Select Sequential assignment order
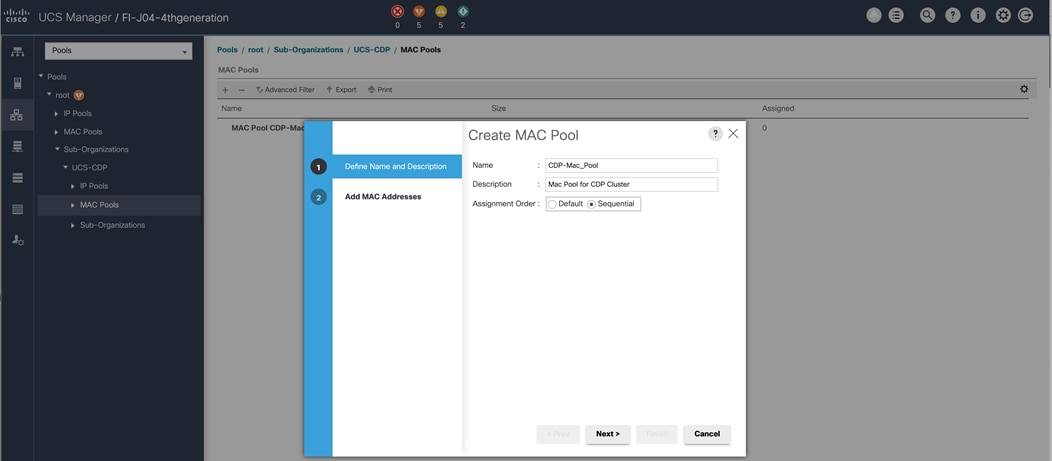The height and width of the screenshot is (461, 1052). 591,204
